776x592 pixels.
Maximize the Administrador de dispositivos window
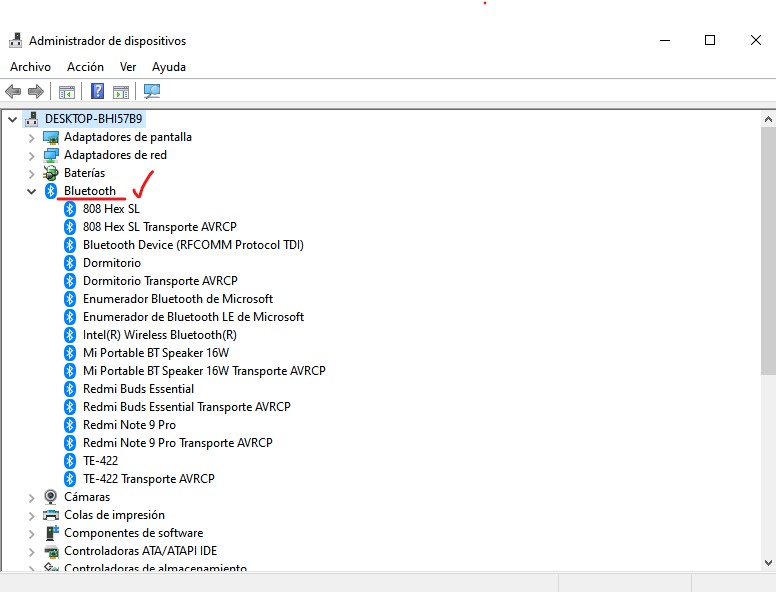click(710, 41)
